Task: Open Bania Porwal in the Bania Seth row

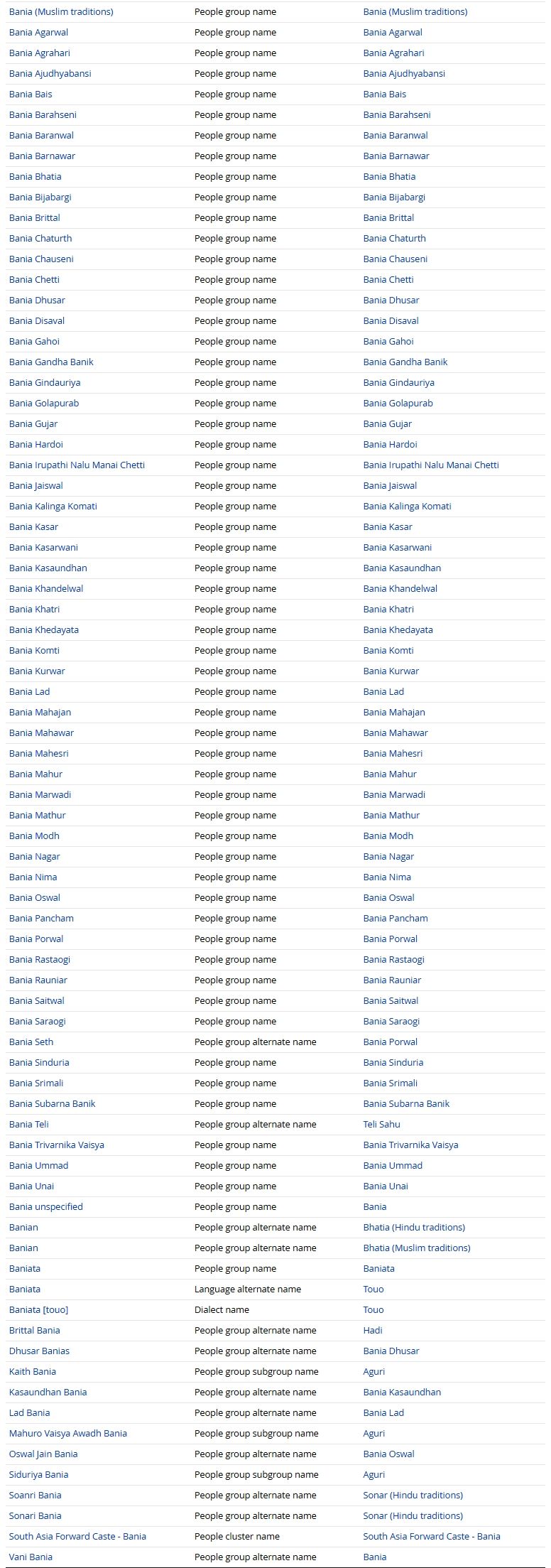Action: pyautogui.click(x=390, y=1042)
